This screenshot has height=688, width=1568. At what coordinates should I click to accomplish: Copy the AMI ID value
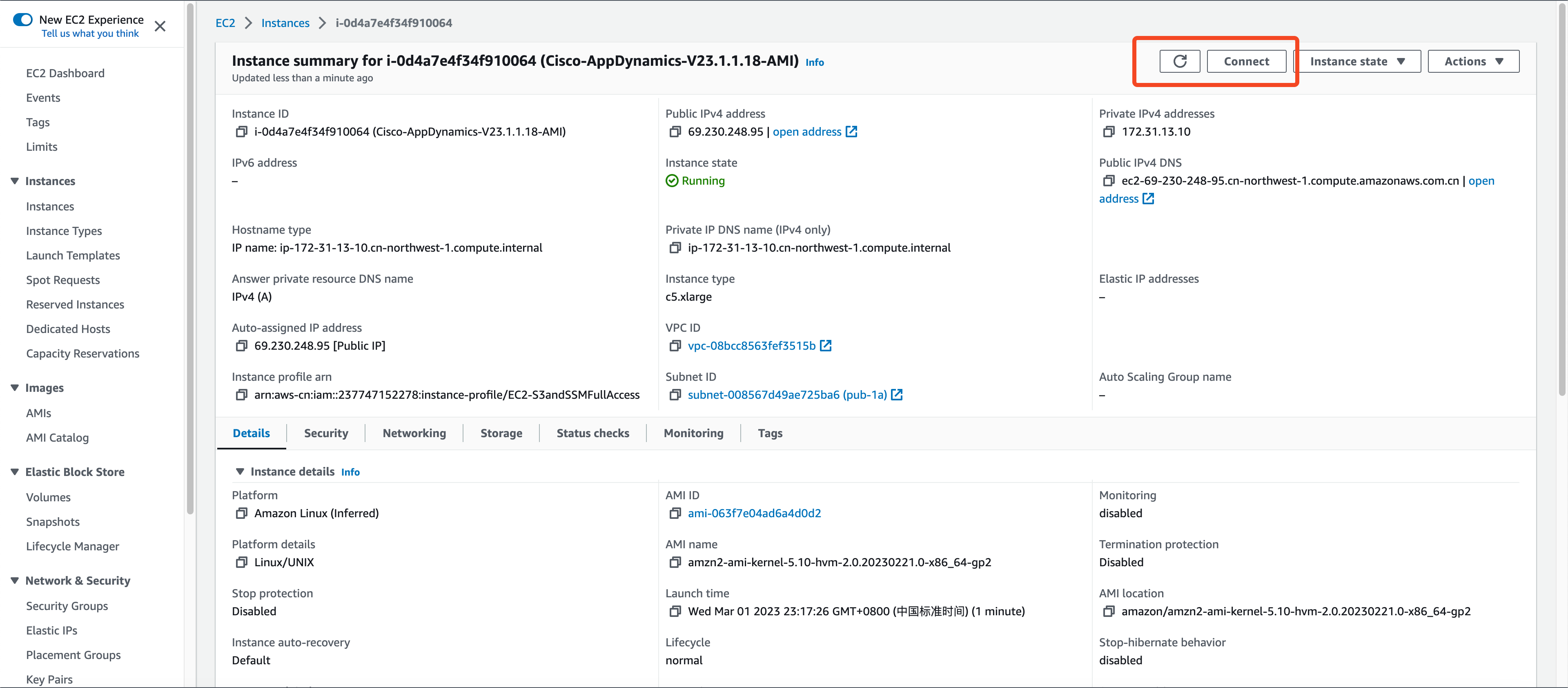tap(675, 513)
